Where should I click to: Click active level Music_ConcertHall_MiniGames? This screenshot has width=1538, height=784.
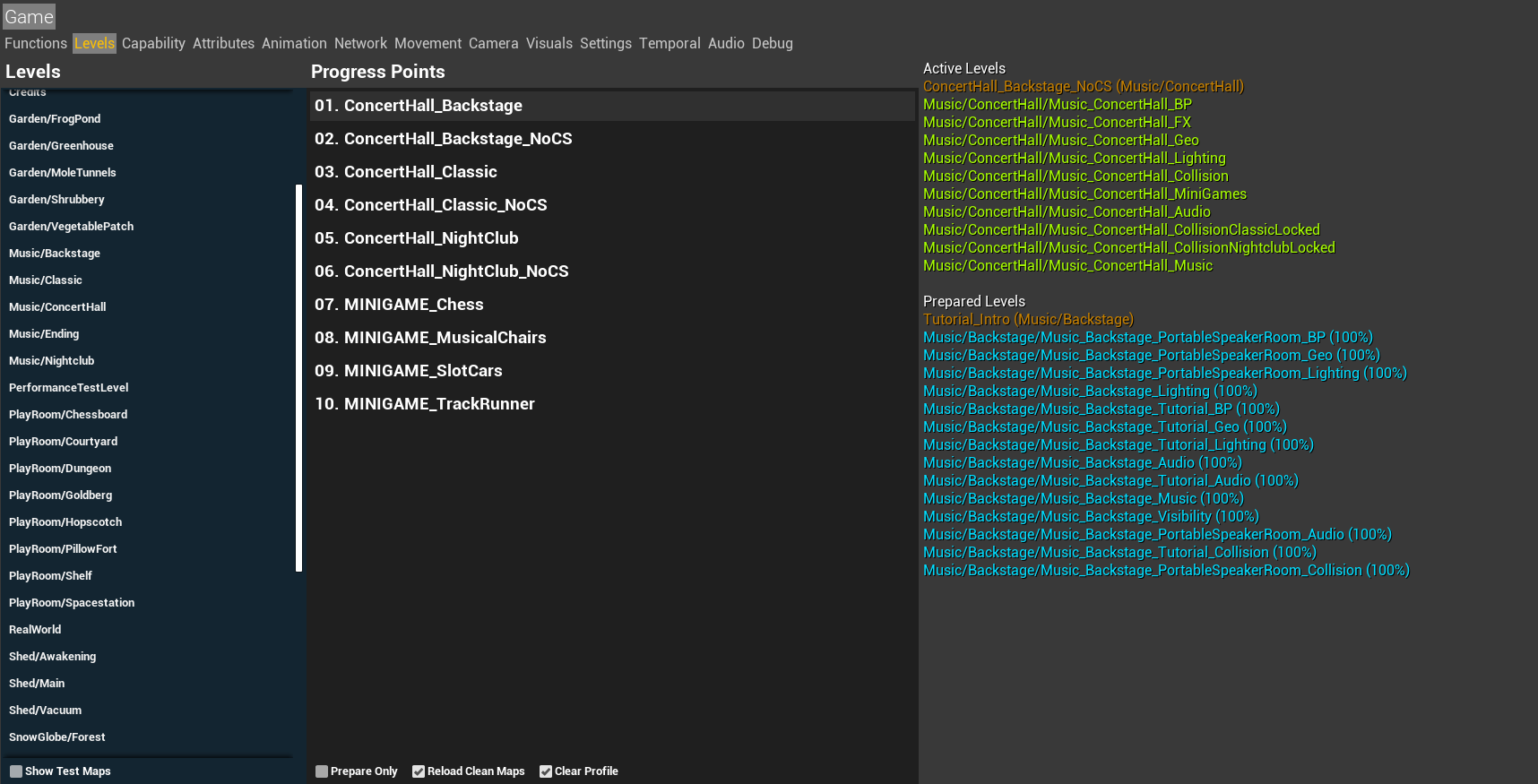1084,194
